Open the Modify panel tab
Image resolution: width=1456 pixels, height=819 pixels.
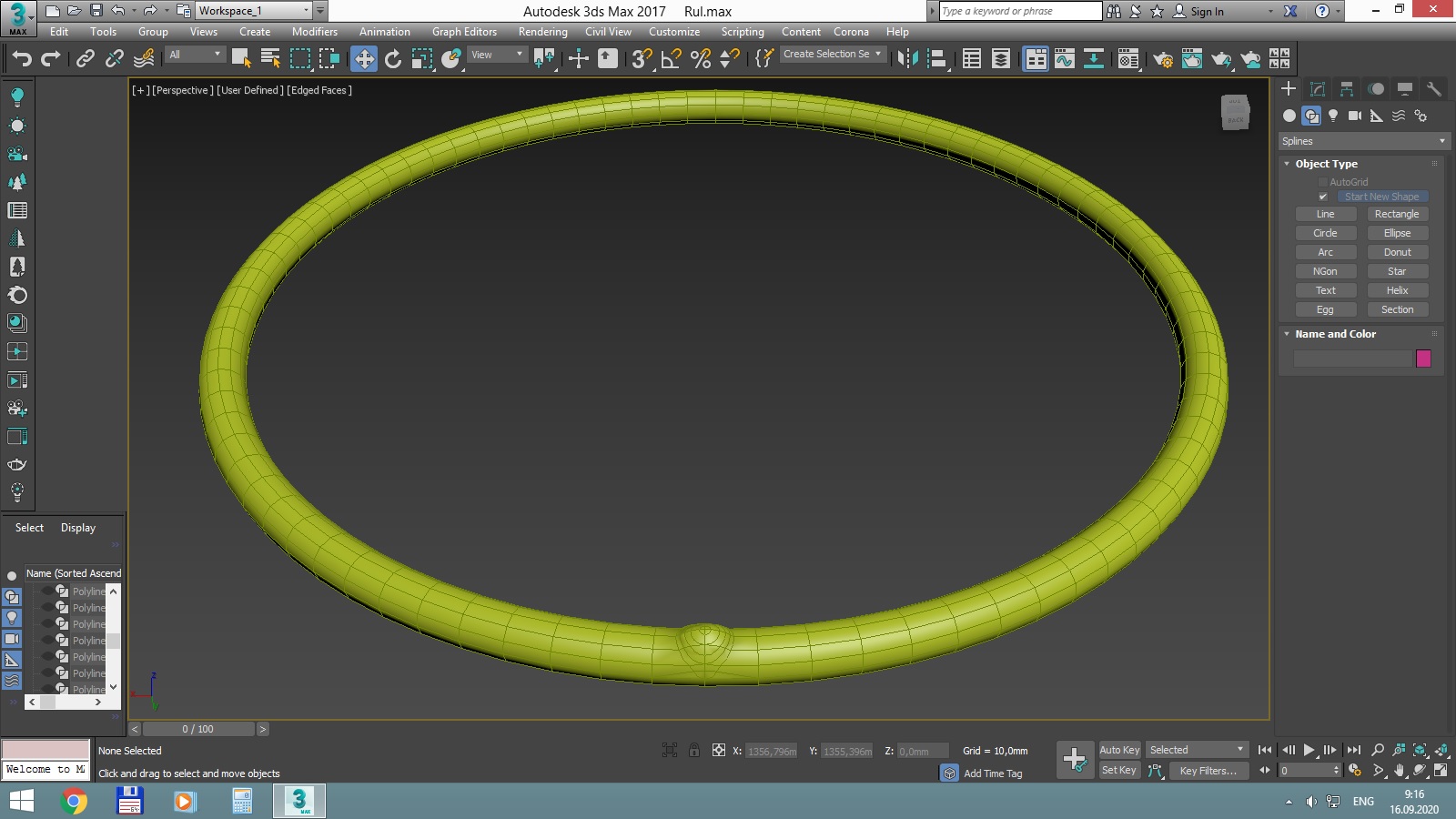(x=1318, y=88)
